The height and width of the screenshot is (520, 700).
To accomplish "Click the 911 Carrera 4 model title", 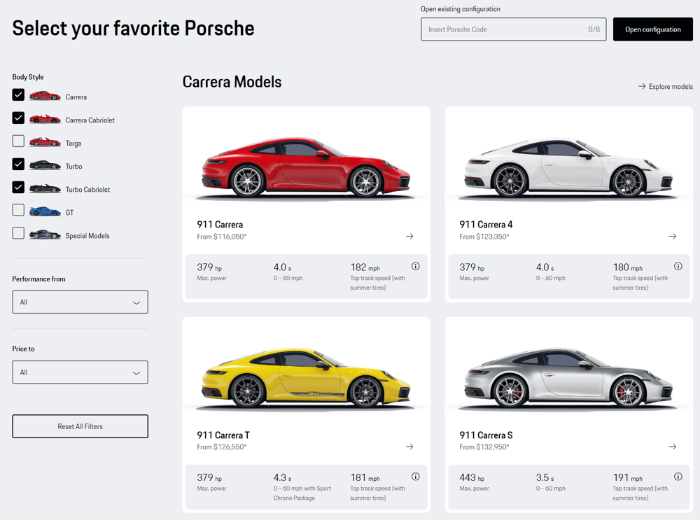I will pos(486,225).
